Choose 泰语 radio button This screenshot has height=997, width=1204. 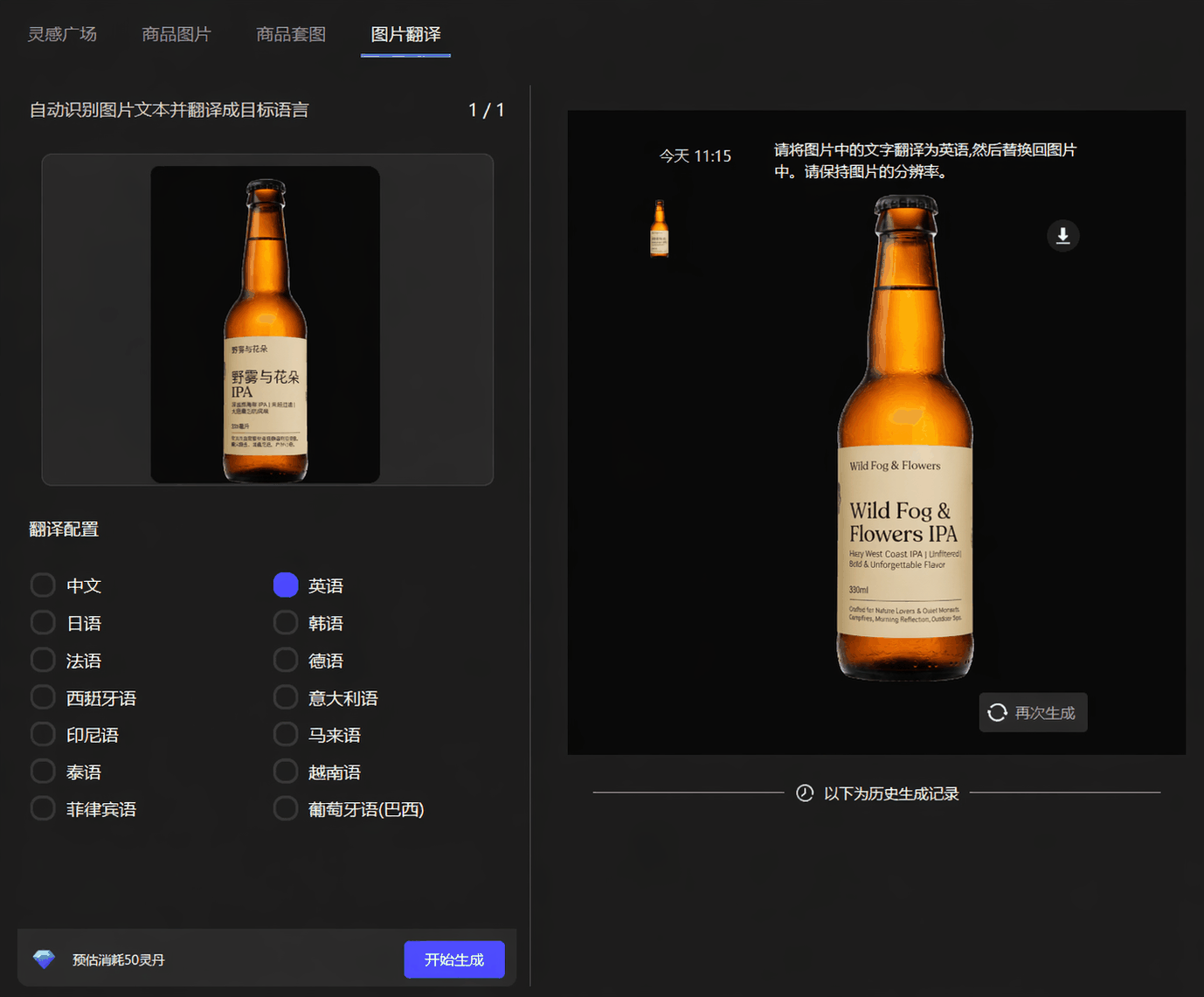click(x=43, y=772)
